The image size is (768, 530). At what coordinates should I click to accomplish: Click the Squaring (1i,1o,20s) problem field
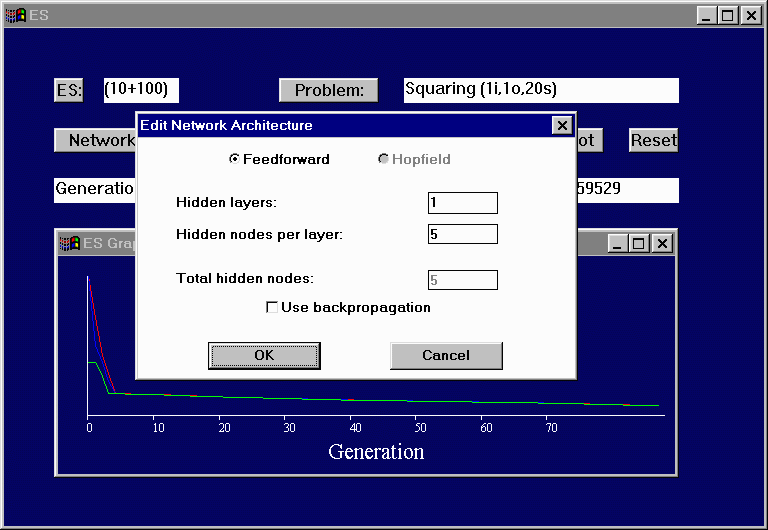tap(541, 90)
